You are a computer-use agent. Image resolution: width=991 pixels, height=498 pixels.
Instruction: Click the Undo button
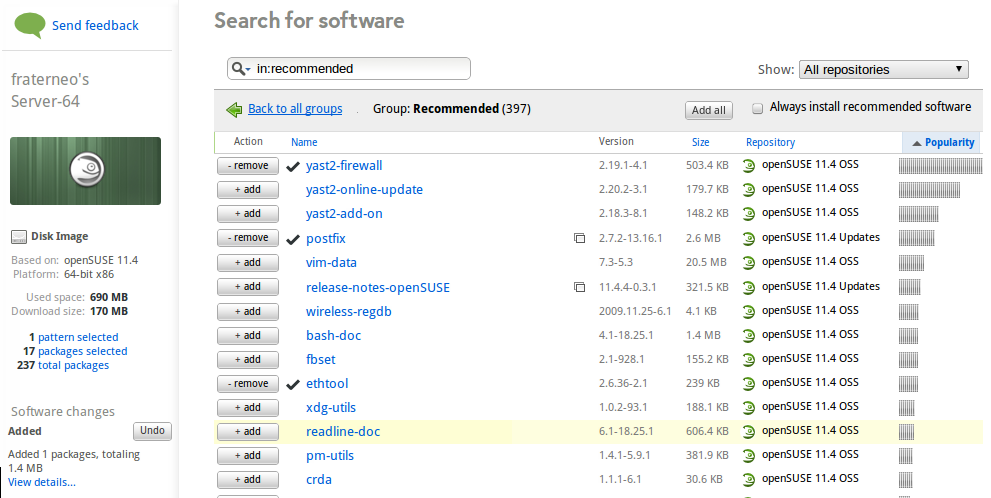coord(152,430)
